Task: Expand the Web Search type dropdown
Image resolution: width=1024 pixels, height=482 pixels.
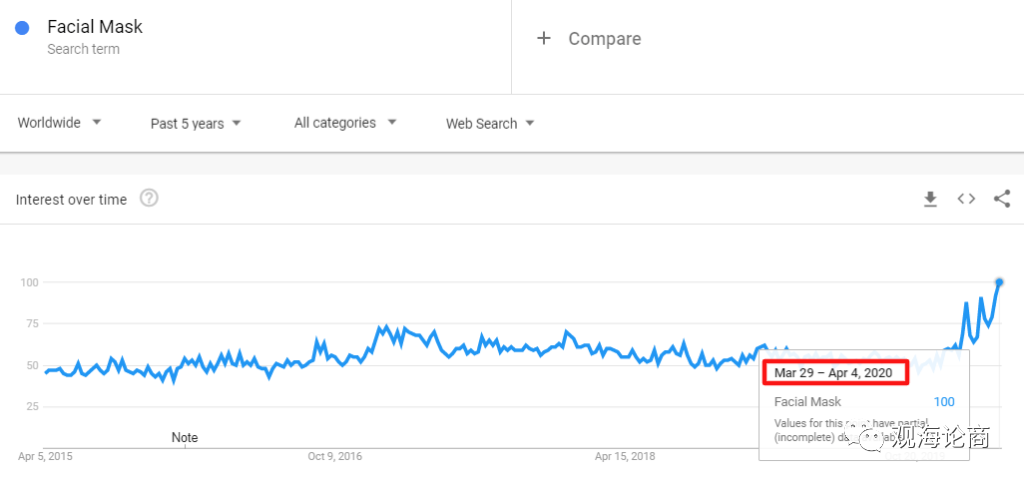Action: coord(490,123)
